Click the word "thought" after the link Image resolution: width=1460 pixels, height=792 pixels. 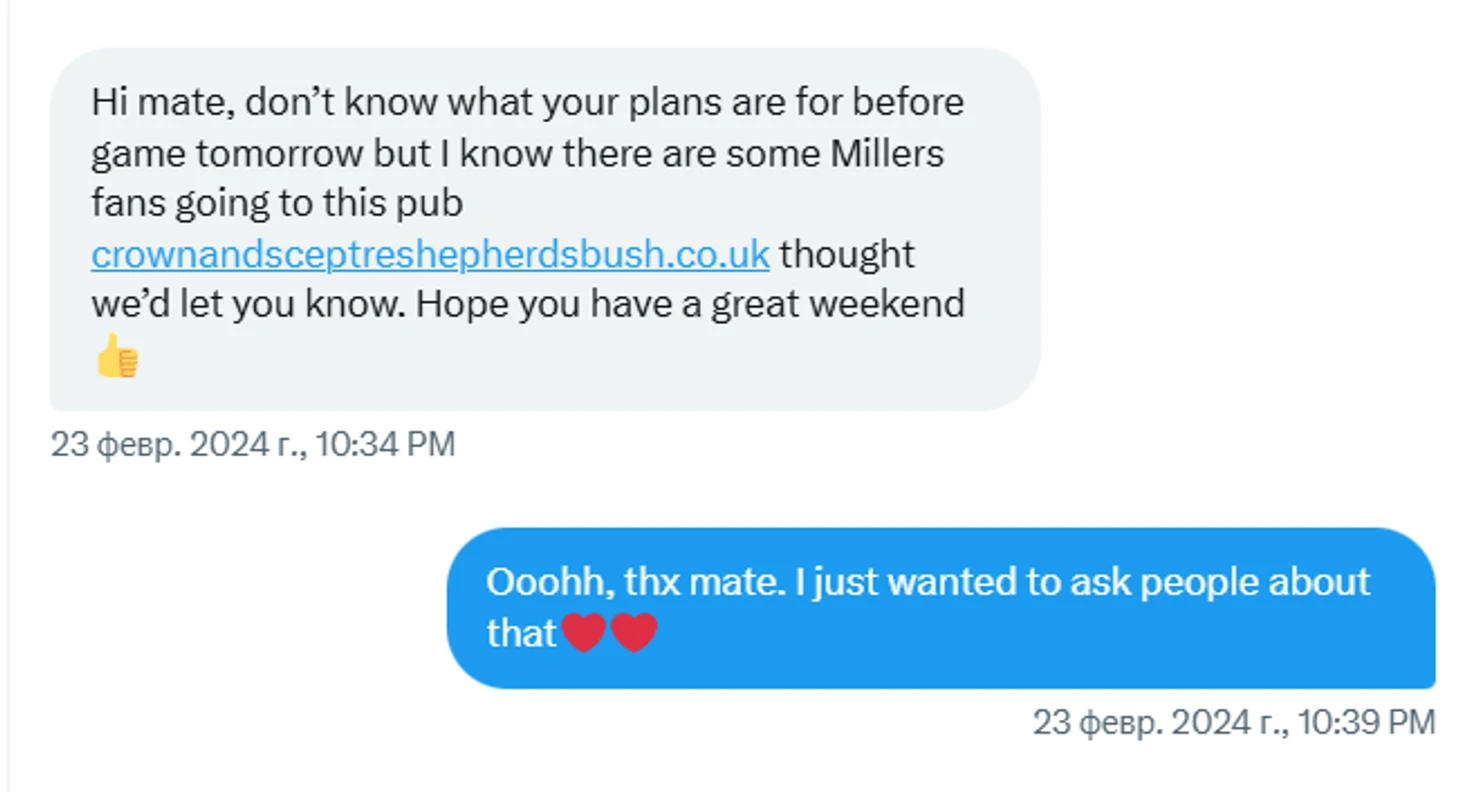click(x=847, y=255)
